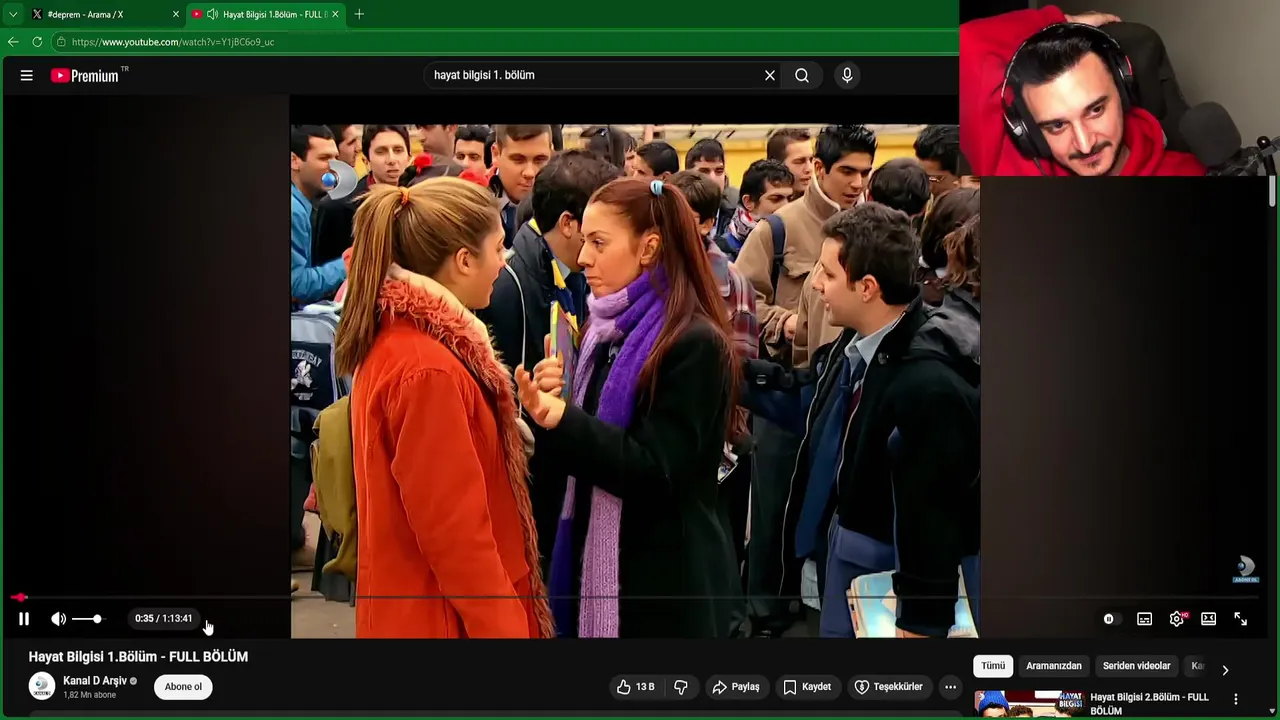This screenshot has width=1280, height=720.
Task: Clear the search box text
Action: 770,75
